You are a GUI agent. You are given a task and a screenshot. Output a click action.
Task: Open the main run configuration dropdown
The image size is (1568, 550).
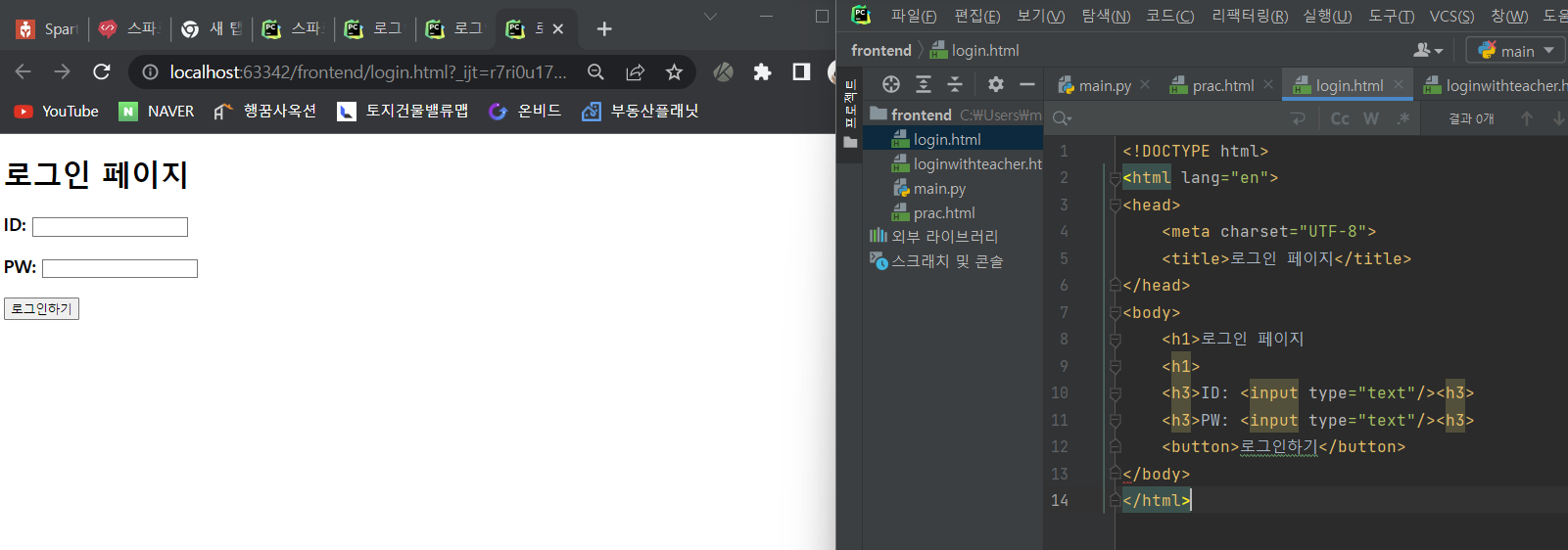(x=1516, y=50)
